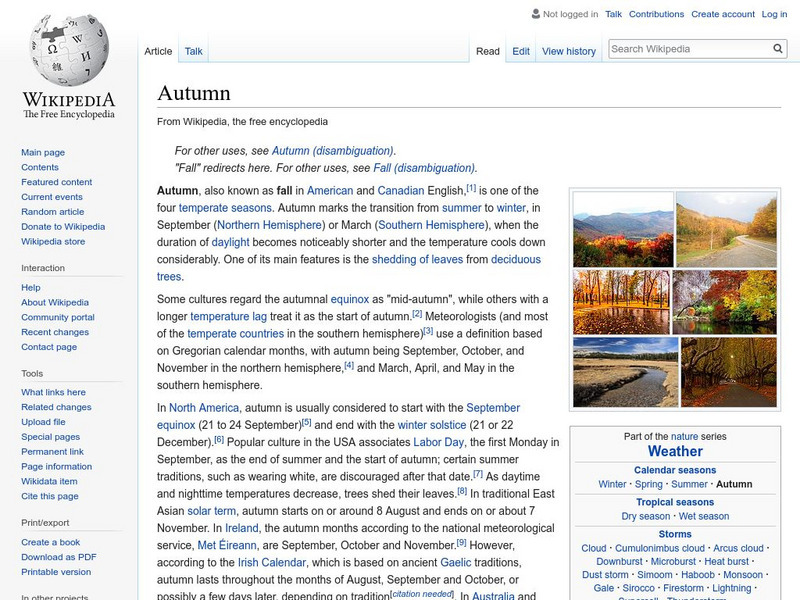This screenshot has width=800, height=600.
Task: Click the search magnifier icon
Action: click(778, 48)
